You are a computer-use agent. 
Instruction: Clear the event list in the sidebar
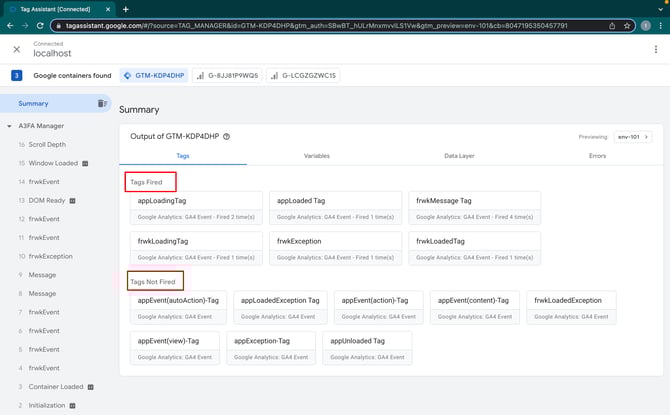tap(101, 103)
